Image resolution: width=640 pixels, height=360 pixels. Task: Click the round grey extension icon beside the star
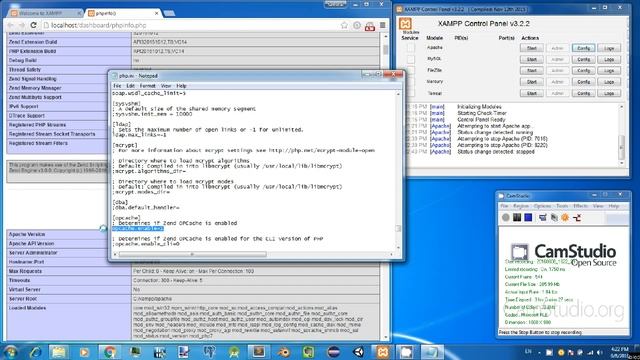pos(357,25)
